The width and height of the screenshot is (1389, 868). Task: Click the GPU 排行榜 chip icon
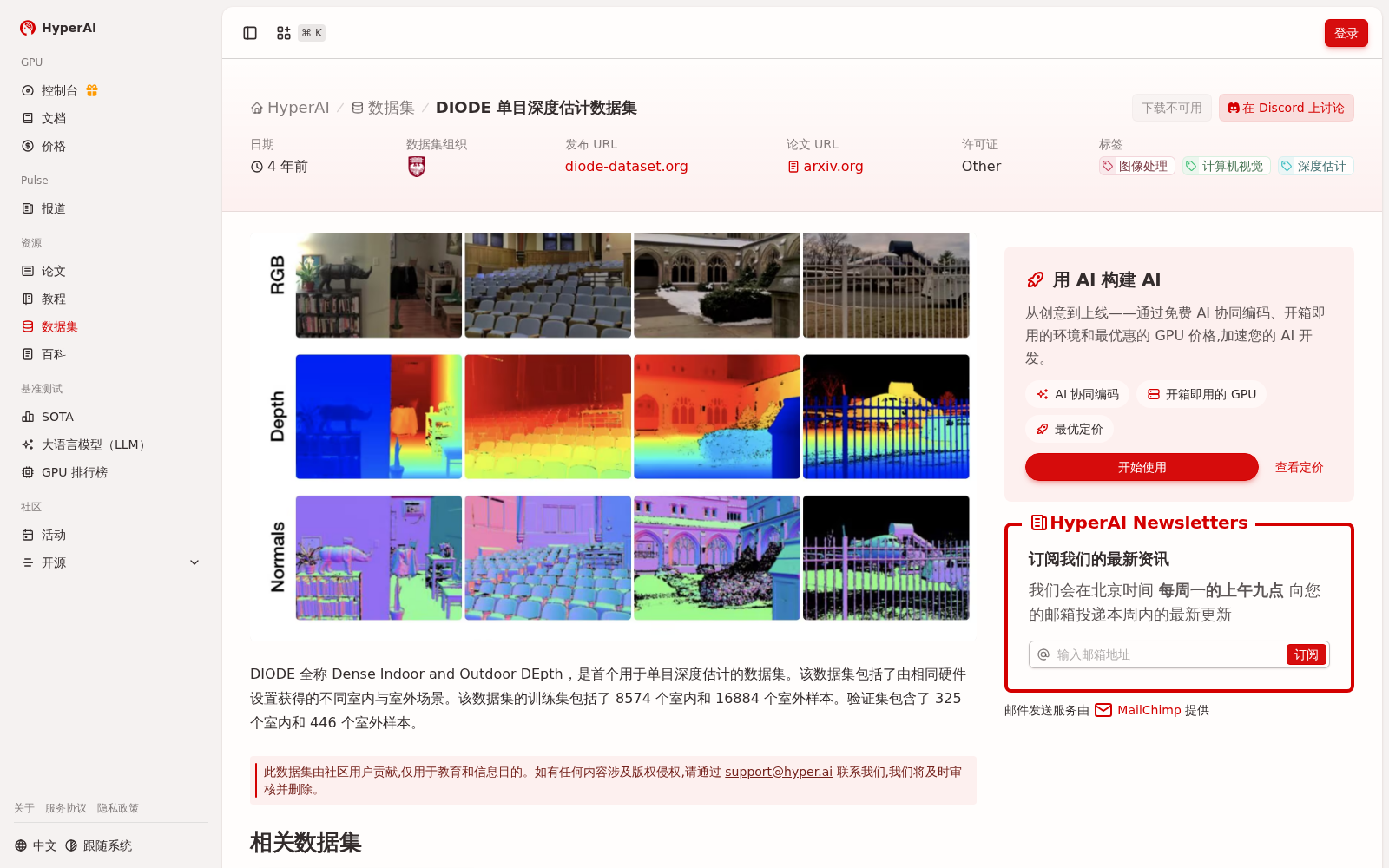click(x=28, y=472)
